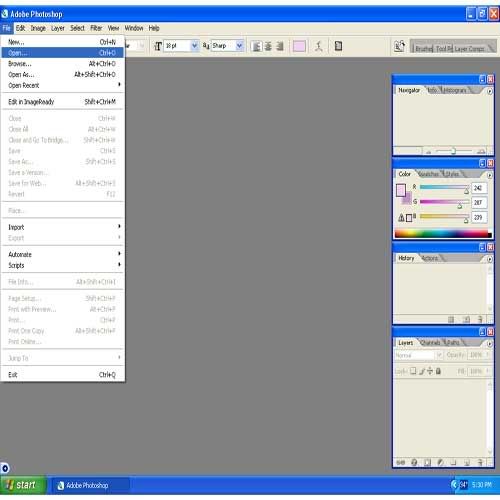
Task: Collapse the Color palette window
Action: coord(482,163)
